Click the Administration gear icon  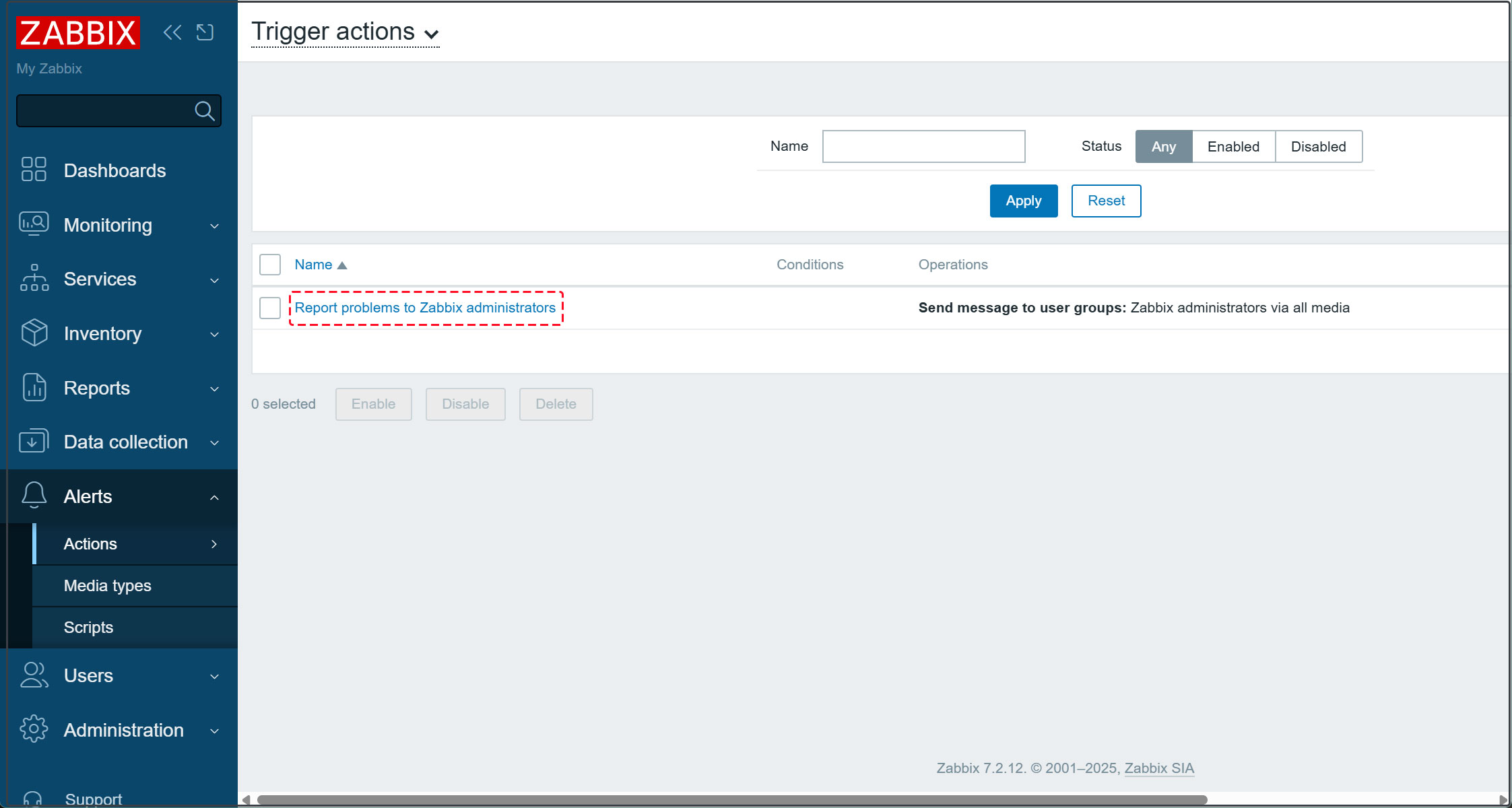(34, 729)
